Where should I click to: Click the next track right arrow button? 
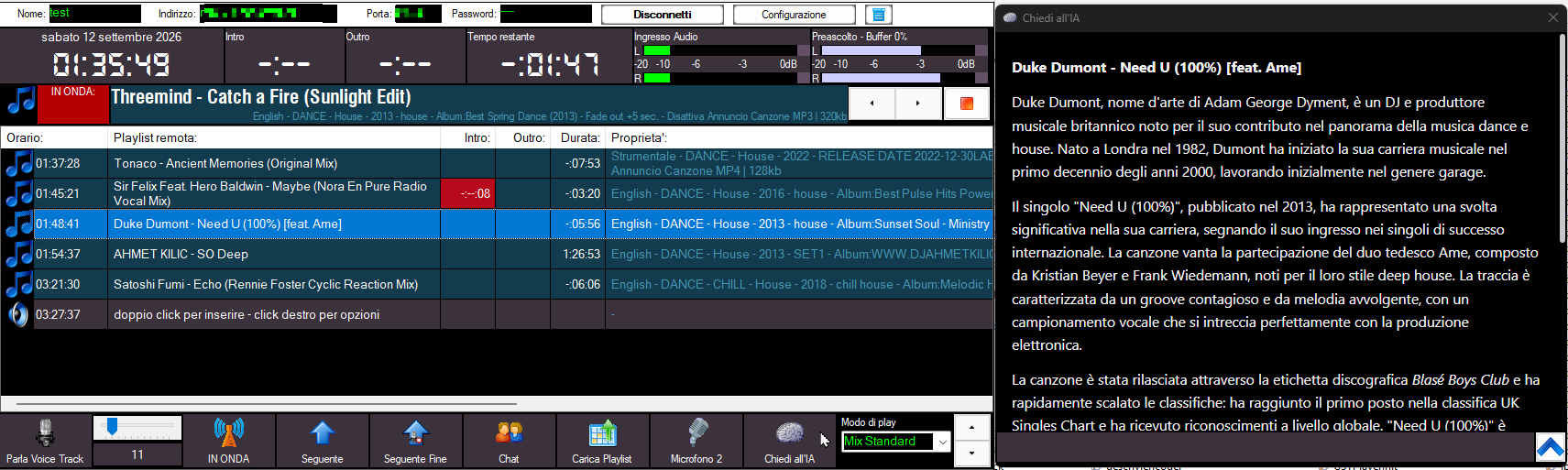coord(918,103)
